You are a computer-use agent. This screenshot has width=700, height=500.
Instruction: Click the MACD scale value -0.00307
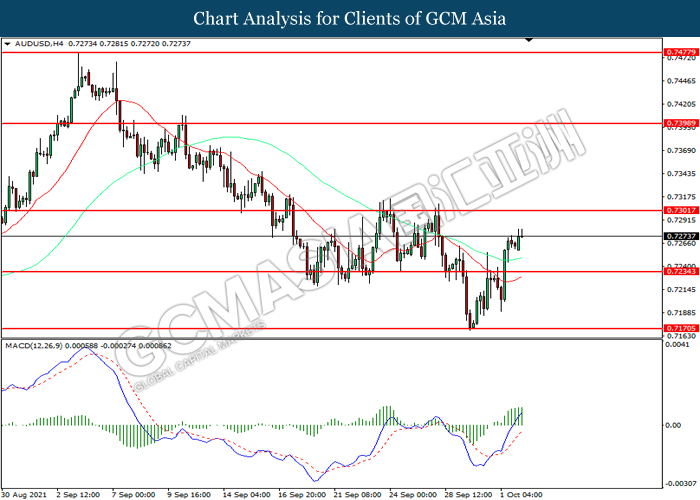[x=681, y=483]
